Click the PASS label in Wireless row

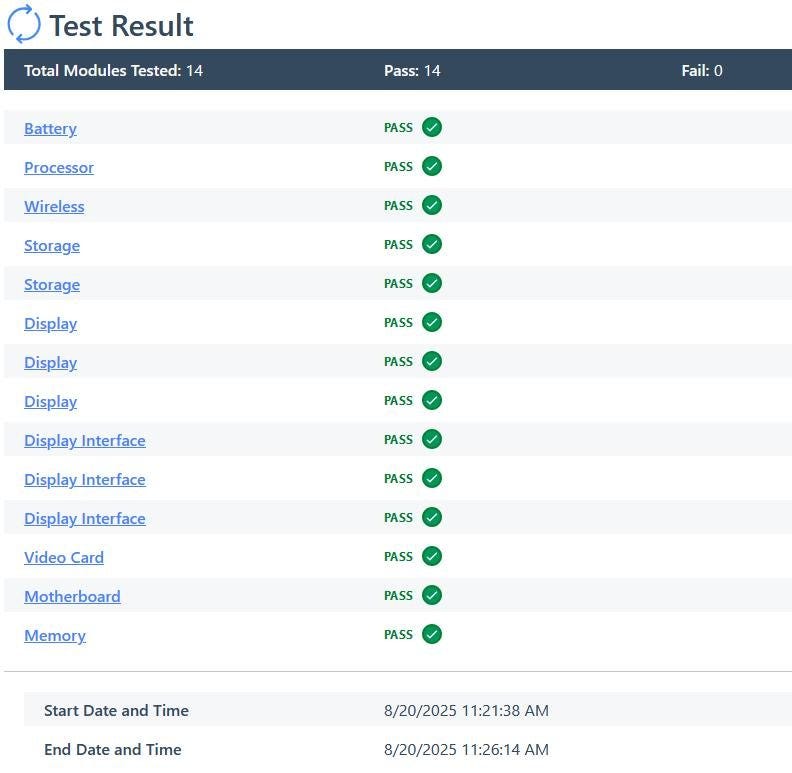399,206
